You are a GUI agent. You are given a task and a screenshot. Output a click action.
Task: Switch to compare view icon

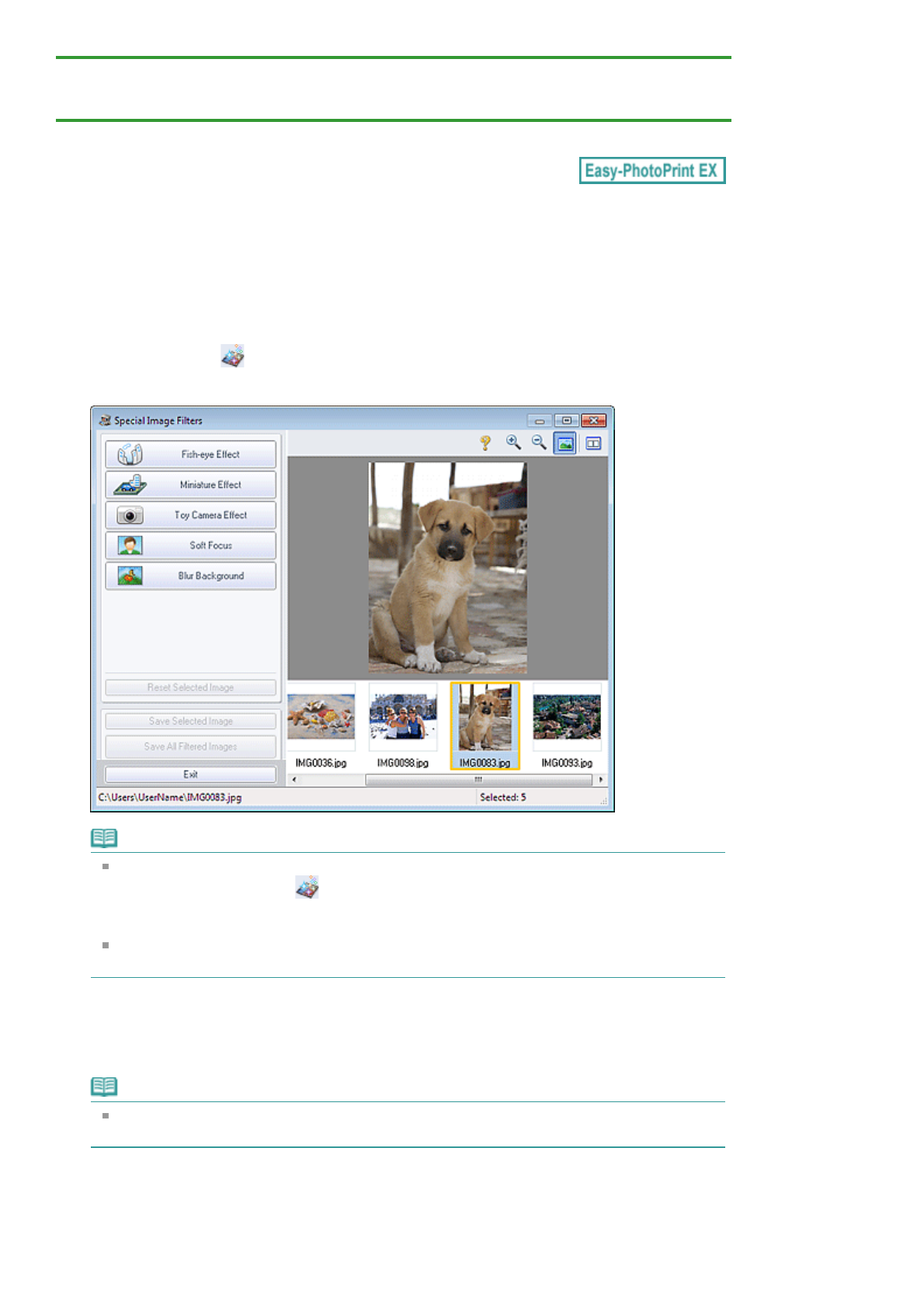[593, 444]
